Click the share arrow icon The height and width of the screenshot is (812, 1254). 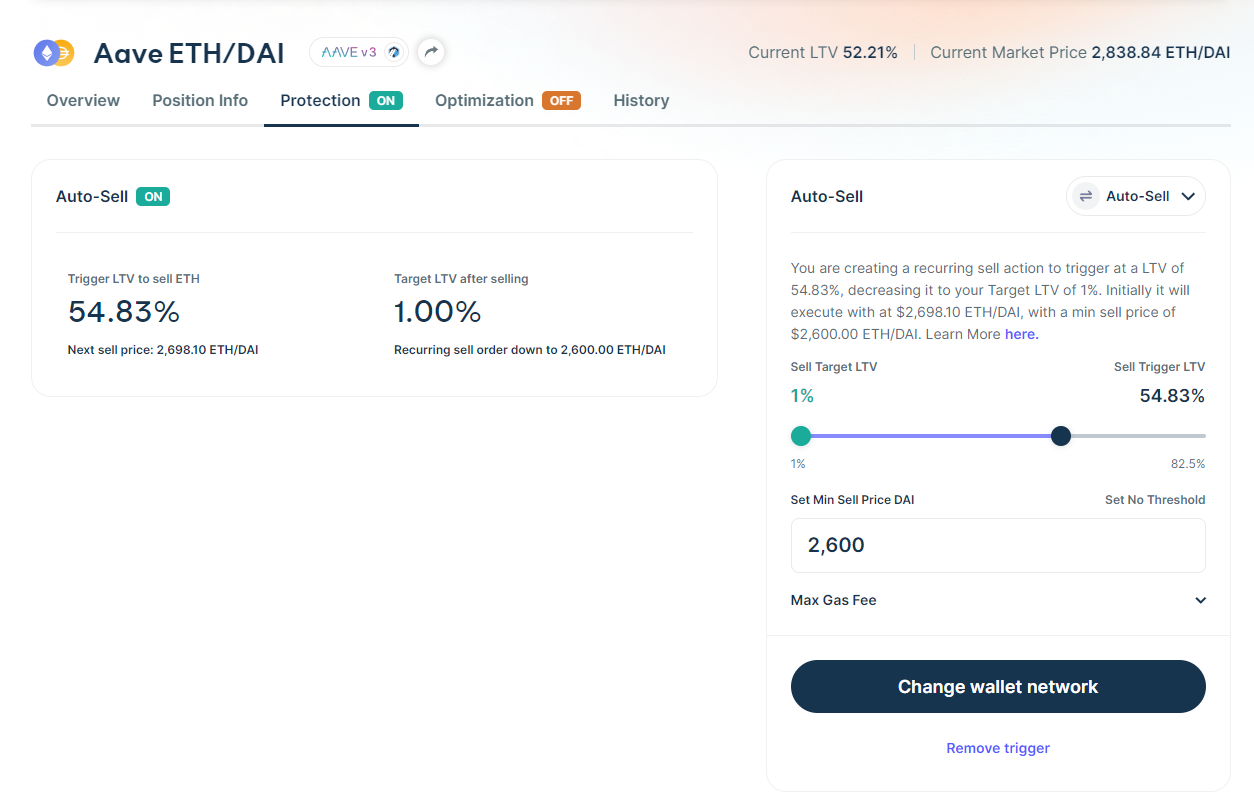pos(431,52)
